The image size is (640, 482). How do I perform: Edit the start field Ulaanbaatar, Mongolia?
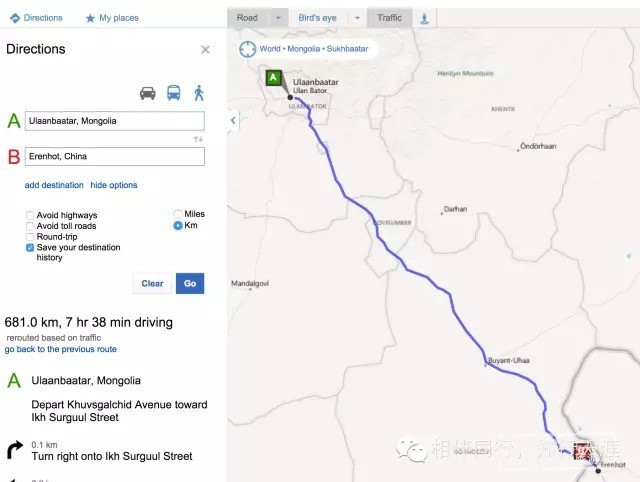[115, 121]
